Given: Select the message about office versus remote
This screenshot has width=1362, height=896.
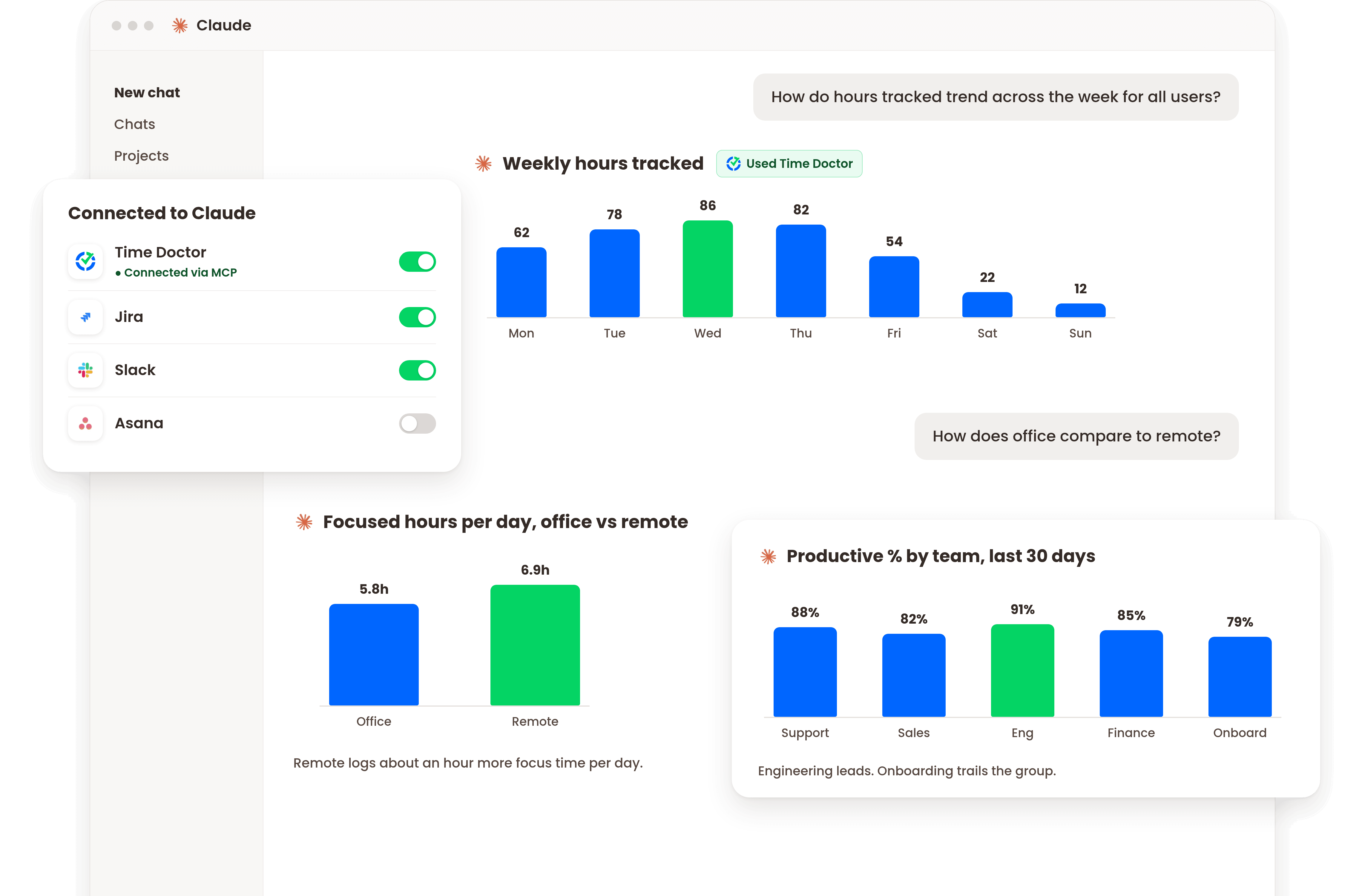Looking at the screenshot, I should point(1076,436).
